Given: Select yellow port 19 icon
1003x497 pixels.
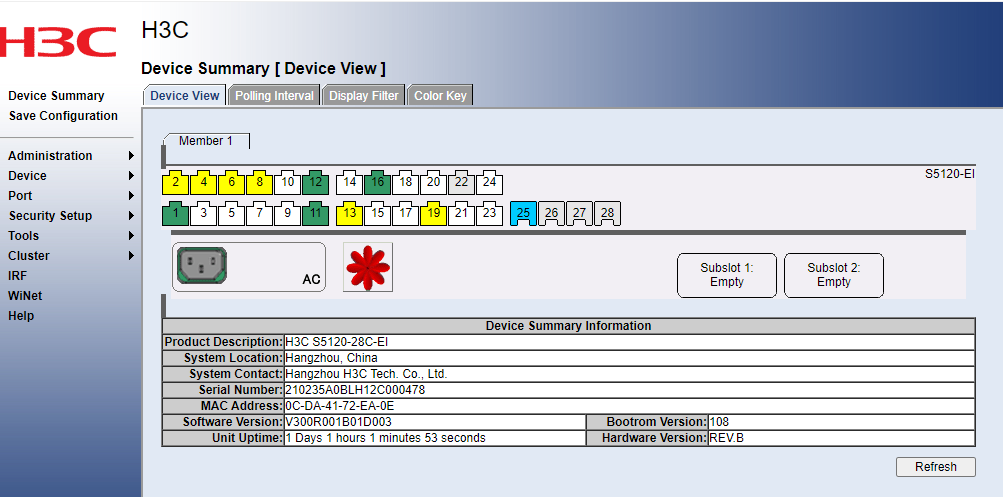Looking at the screenshot, I should 434,214.
